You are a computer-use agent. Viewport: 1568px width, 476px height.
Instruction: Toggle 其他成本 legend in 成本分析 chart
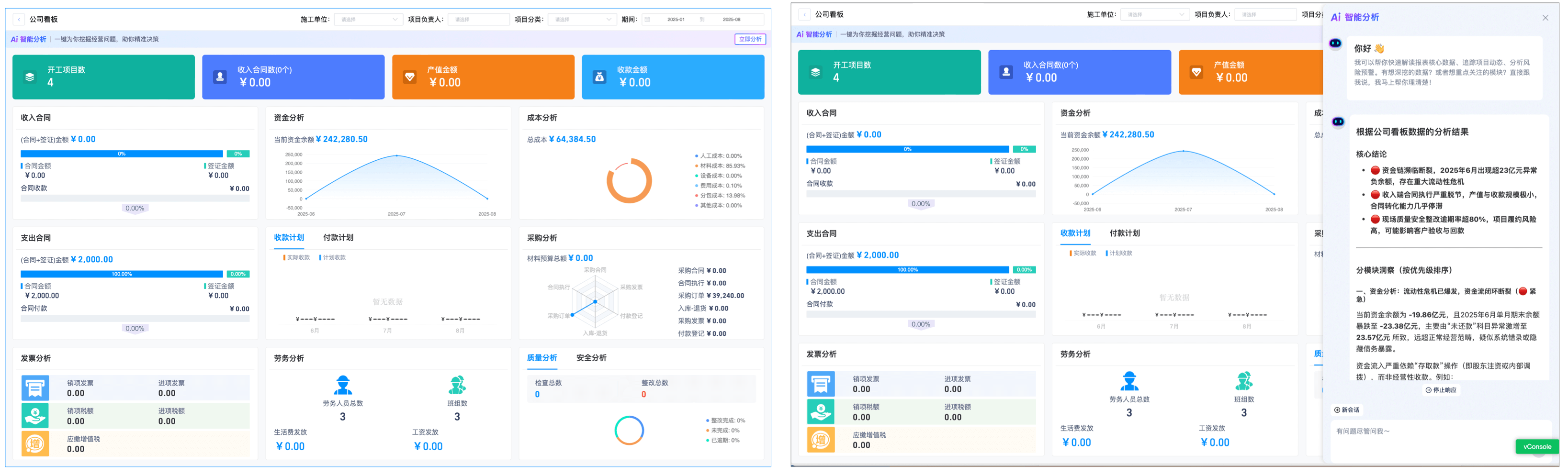(718, 206)
